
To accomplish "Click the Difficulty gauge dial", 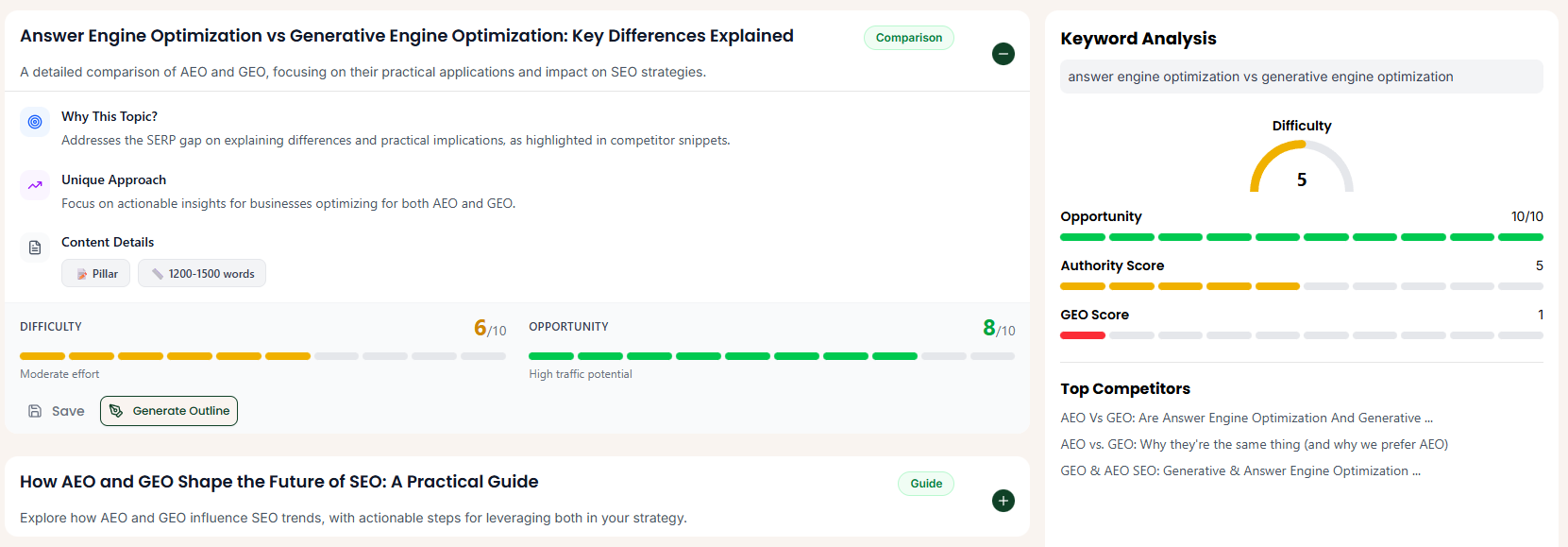I will click(x=1301, y=168).
